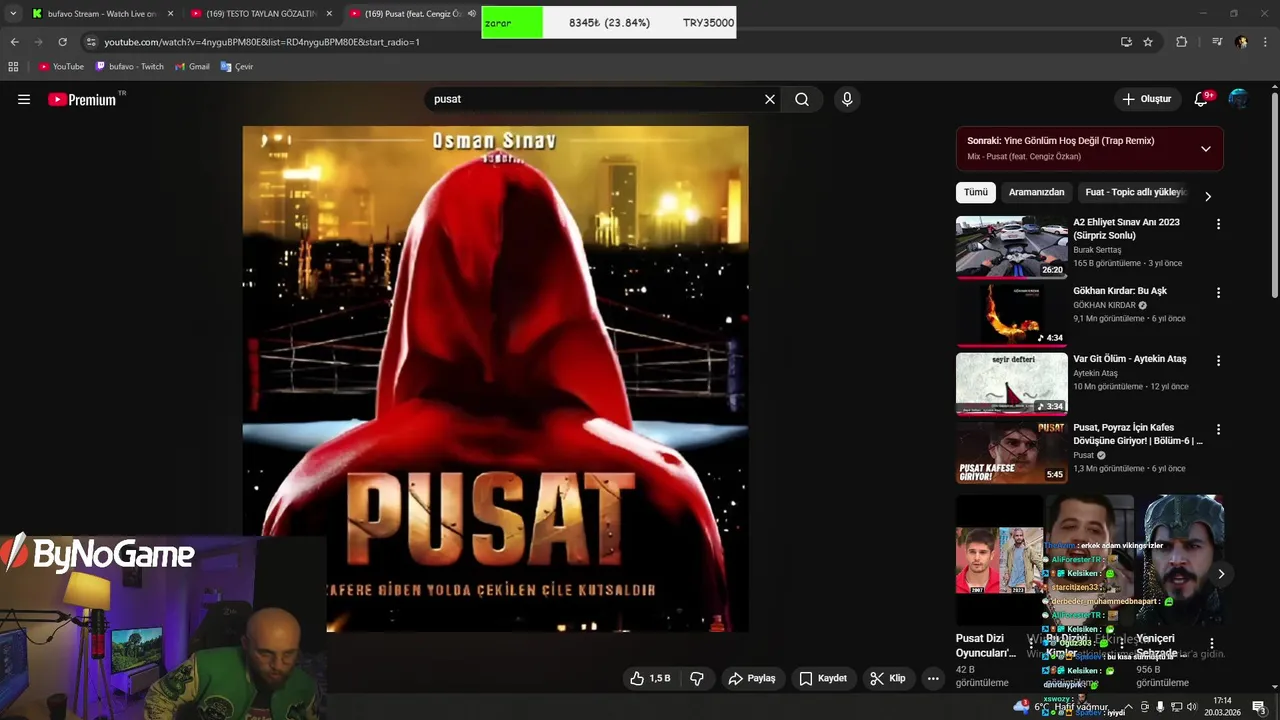1280x720 pixels.
Task: Open the Chrome apps grid shortcut
Action: point(13,67)
